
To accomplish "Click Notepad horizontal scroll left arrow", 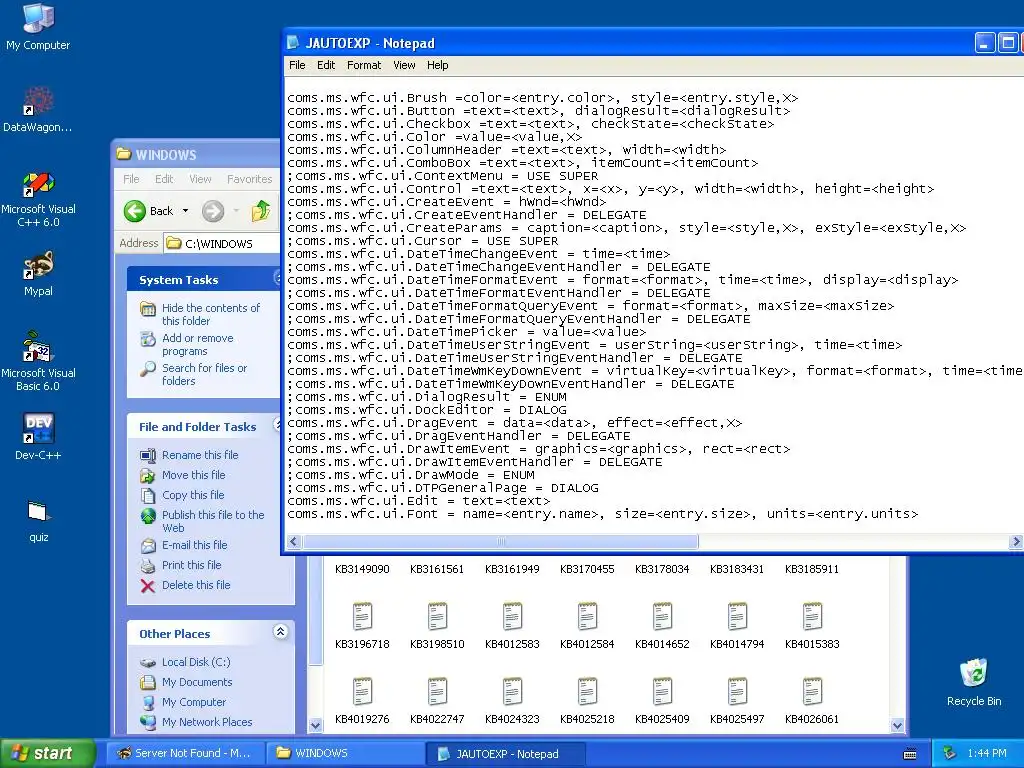I will (294, 541).
